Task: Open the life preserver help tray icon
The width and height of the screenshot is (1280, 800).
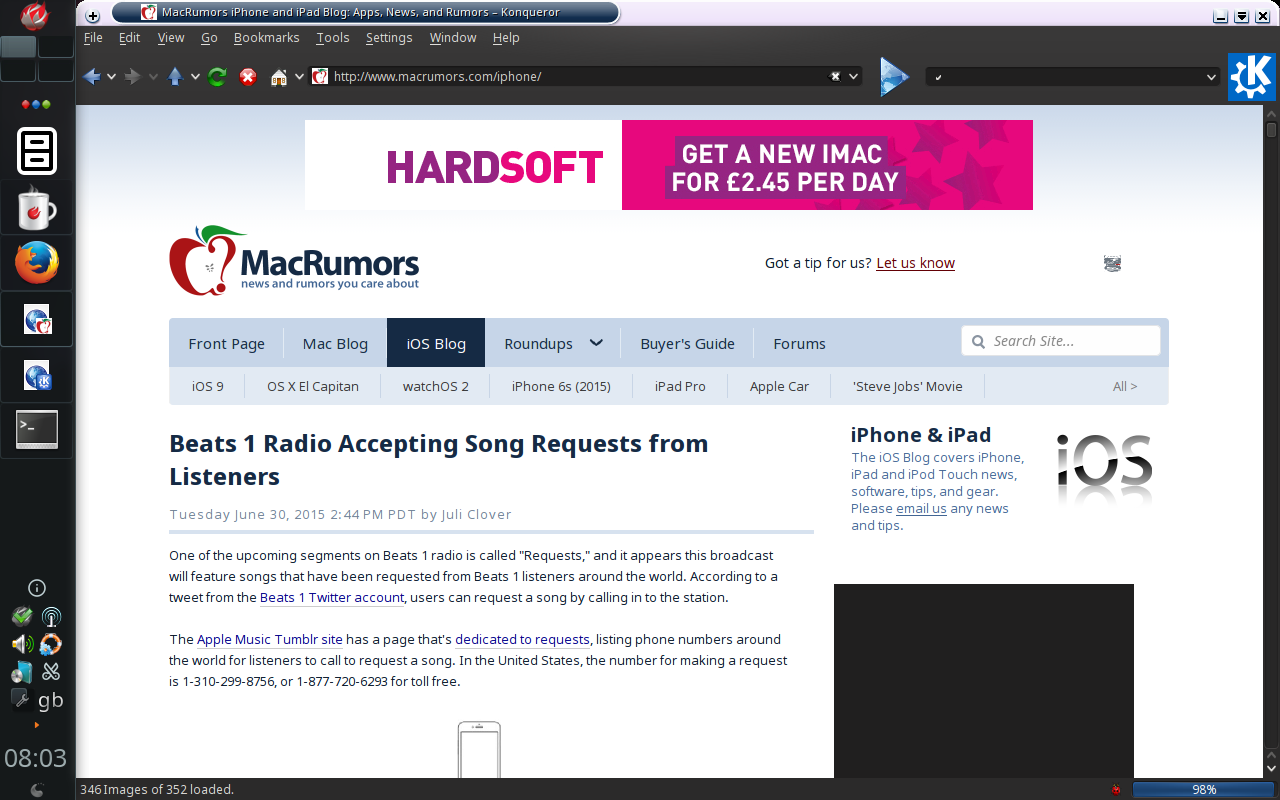Action: click(51, 644)
